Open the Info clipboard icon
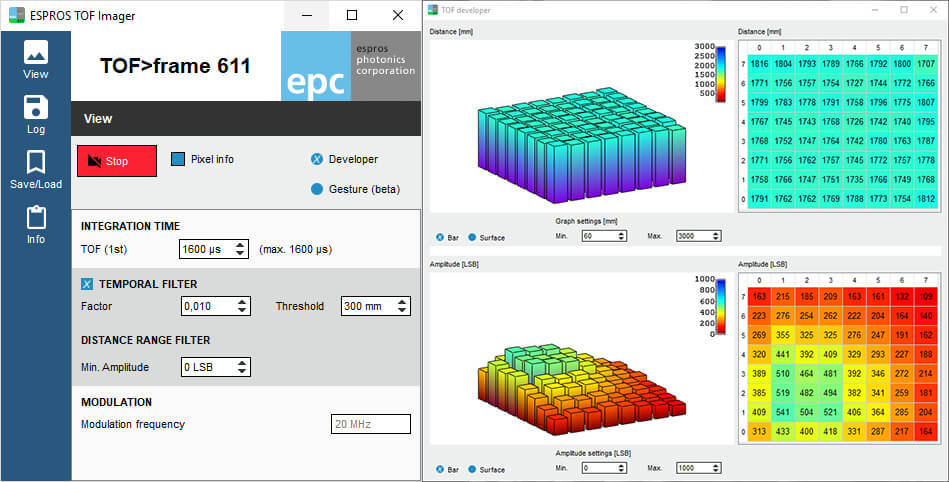Viewport: 949px width, 482px height. click(x=35, y=224)
